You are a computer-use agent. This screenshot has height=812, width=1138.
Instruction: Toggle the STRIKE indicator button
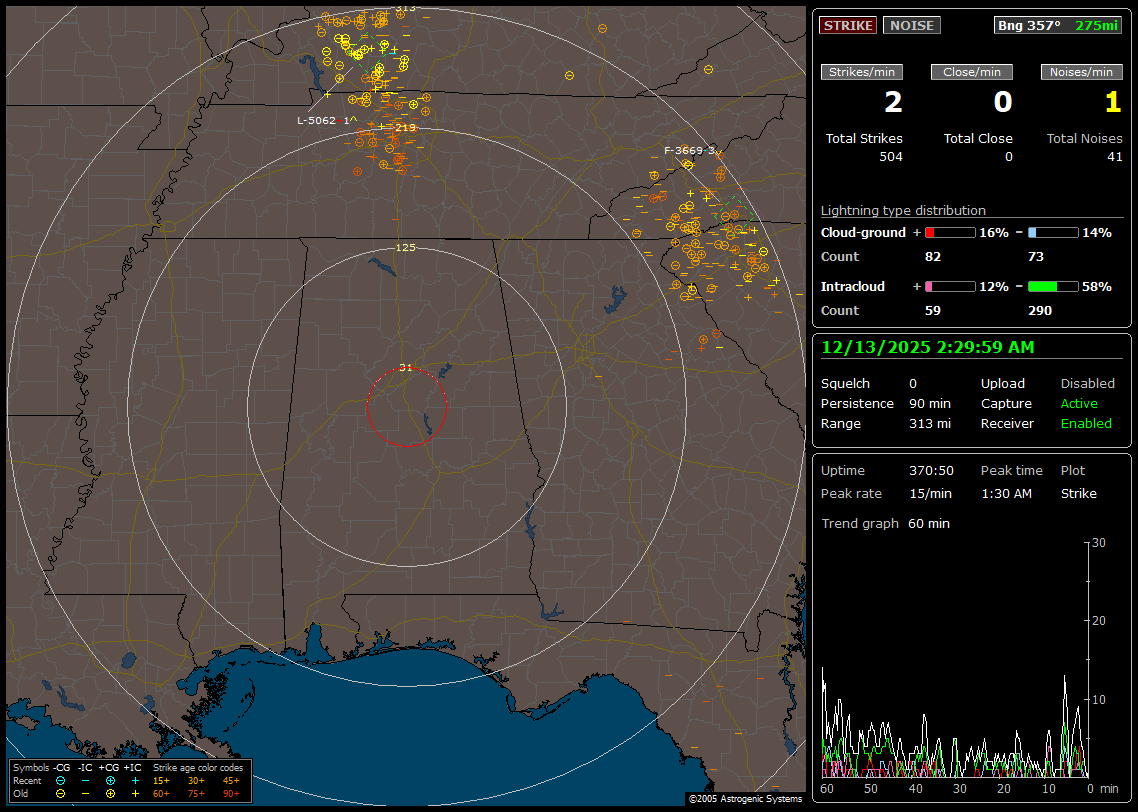click(x=848, y=25)
